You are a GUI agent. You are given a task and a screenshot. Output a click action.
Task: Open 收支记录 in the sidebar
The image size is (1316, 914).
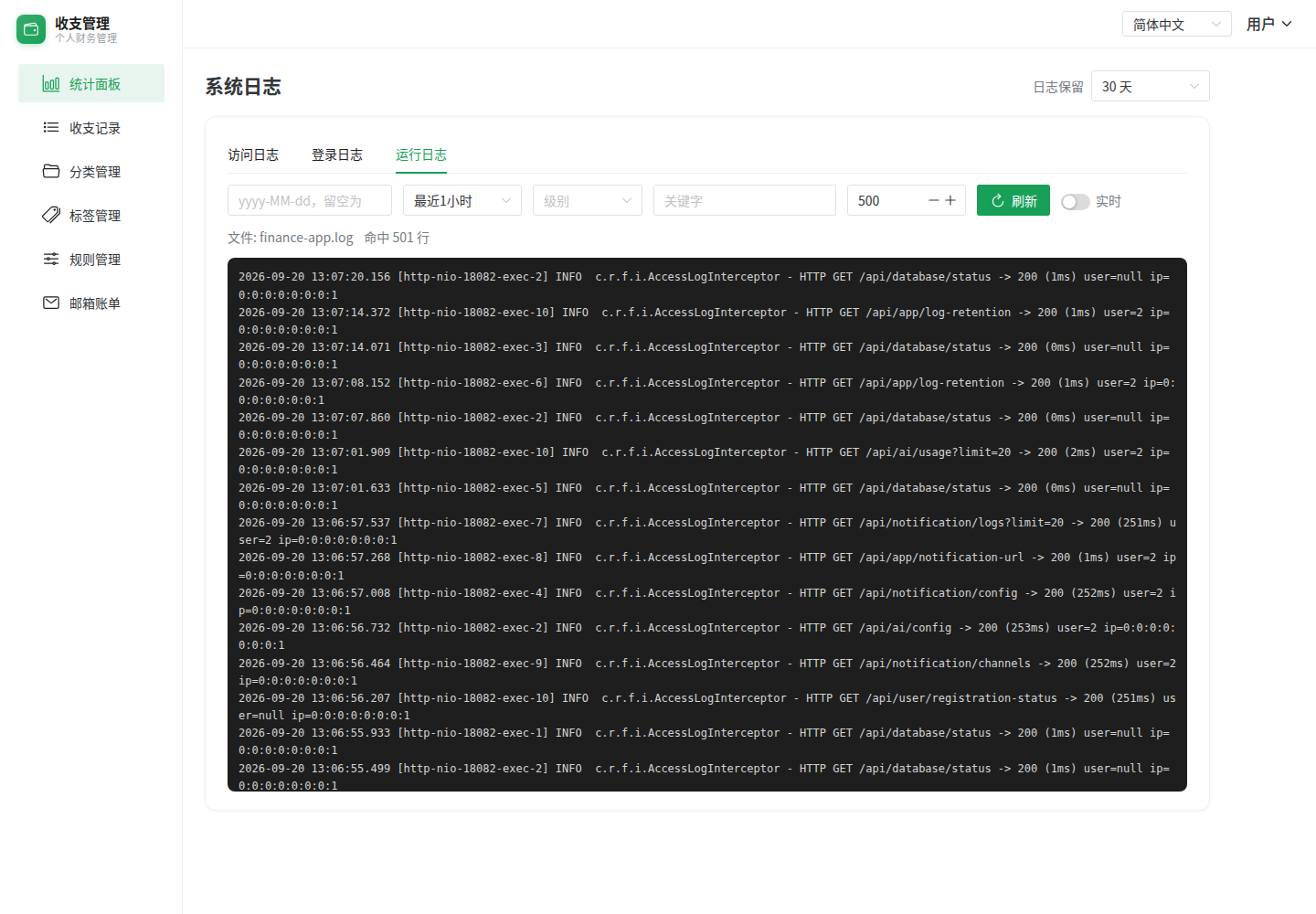click(91, 127)
